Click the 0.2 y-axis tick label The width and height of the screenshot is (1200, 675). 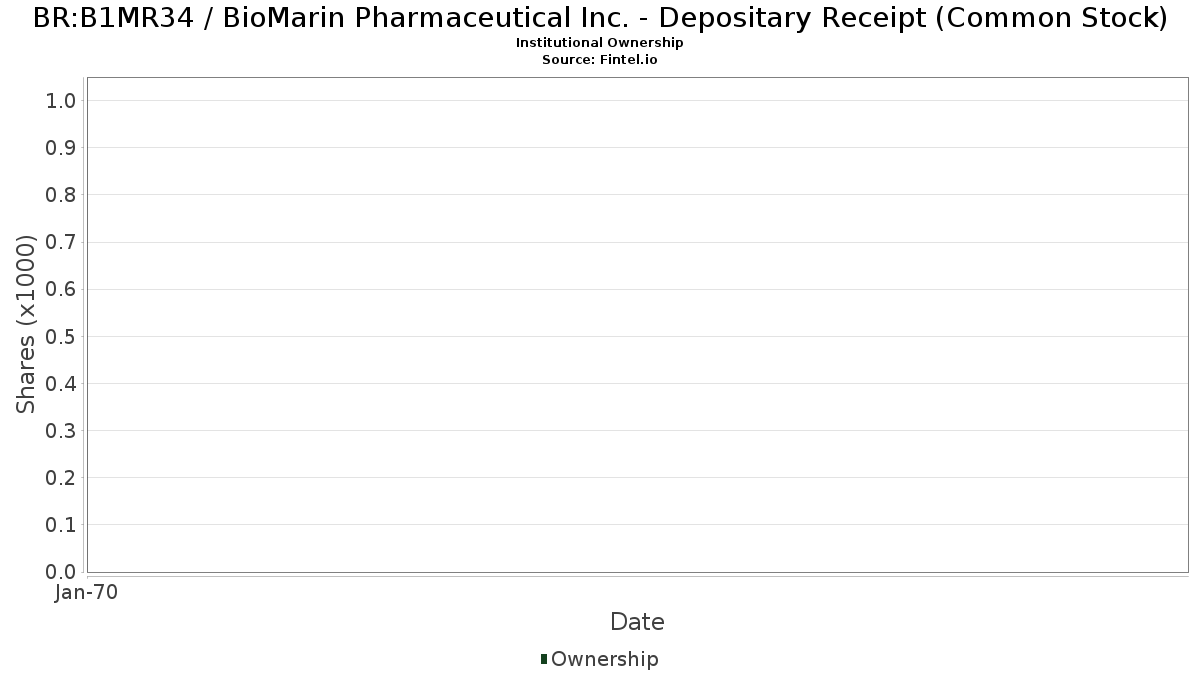(61, 478)
